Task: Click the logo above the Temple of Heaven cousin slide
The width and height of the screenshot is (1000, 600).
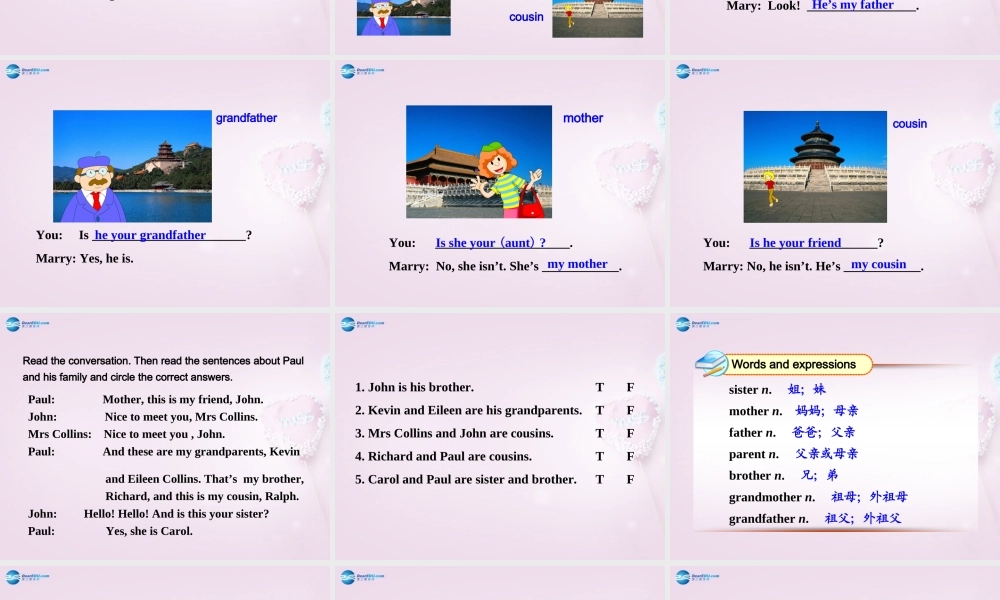Action: pos(697,71)
